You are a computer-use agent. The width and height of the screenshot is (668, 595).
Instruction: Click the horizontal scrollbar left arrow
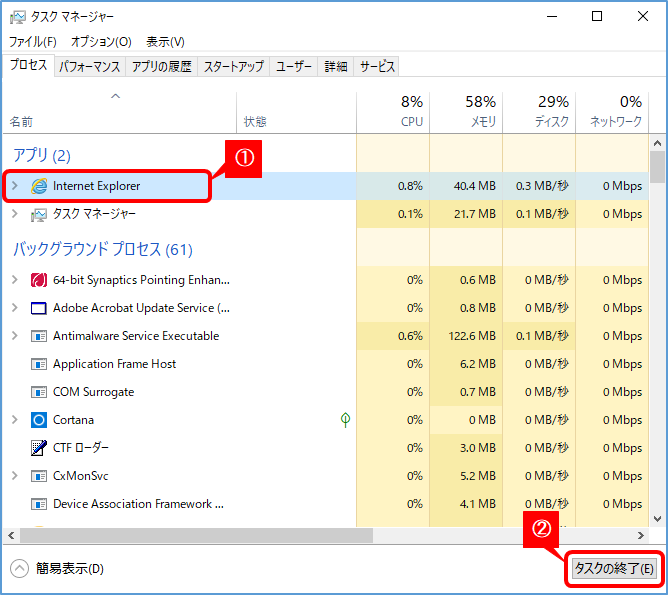tap(11, 535)
